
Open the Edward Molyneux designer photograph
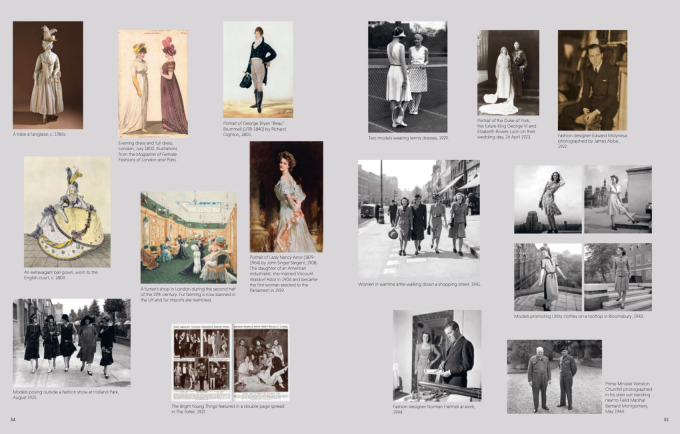pyautogui.click(x=592, y=79)
